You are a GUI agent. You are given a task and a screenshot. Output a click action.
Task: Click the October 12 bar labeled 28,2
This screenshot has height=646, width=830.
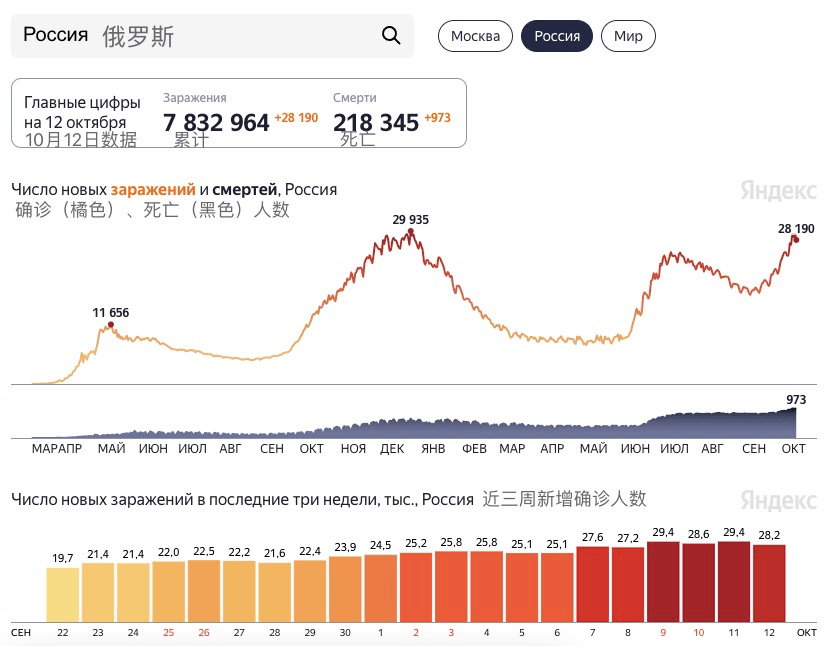coord(769,583)
